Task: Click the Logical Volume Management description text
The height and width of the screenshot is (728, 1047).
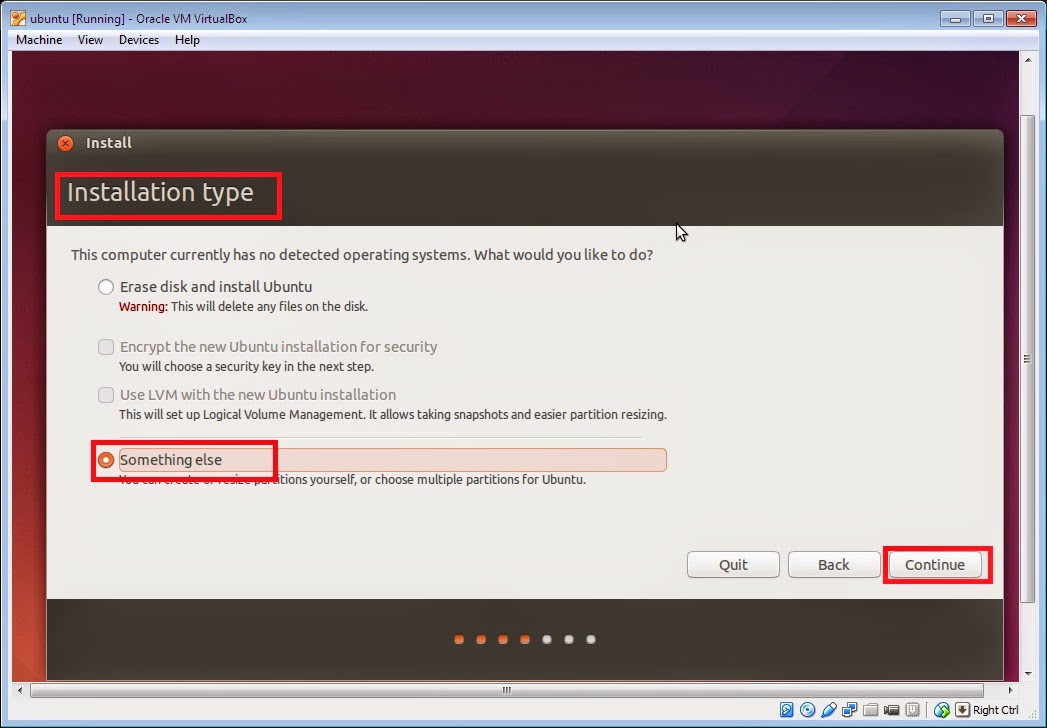Action: (393, 415)
